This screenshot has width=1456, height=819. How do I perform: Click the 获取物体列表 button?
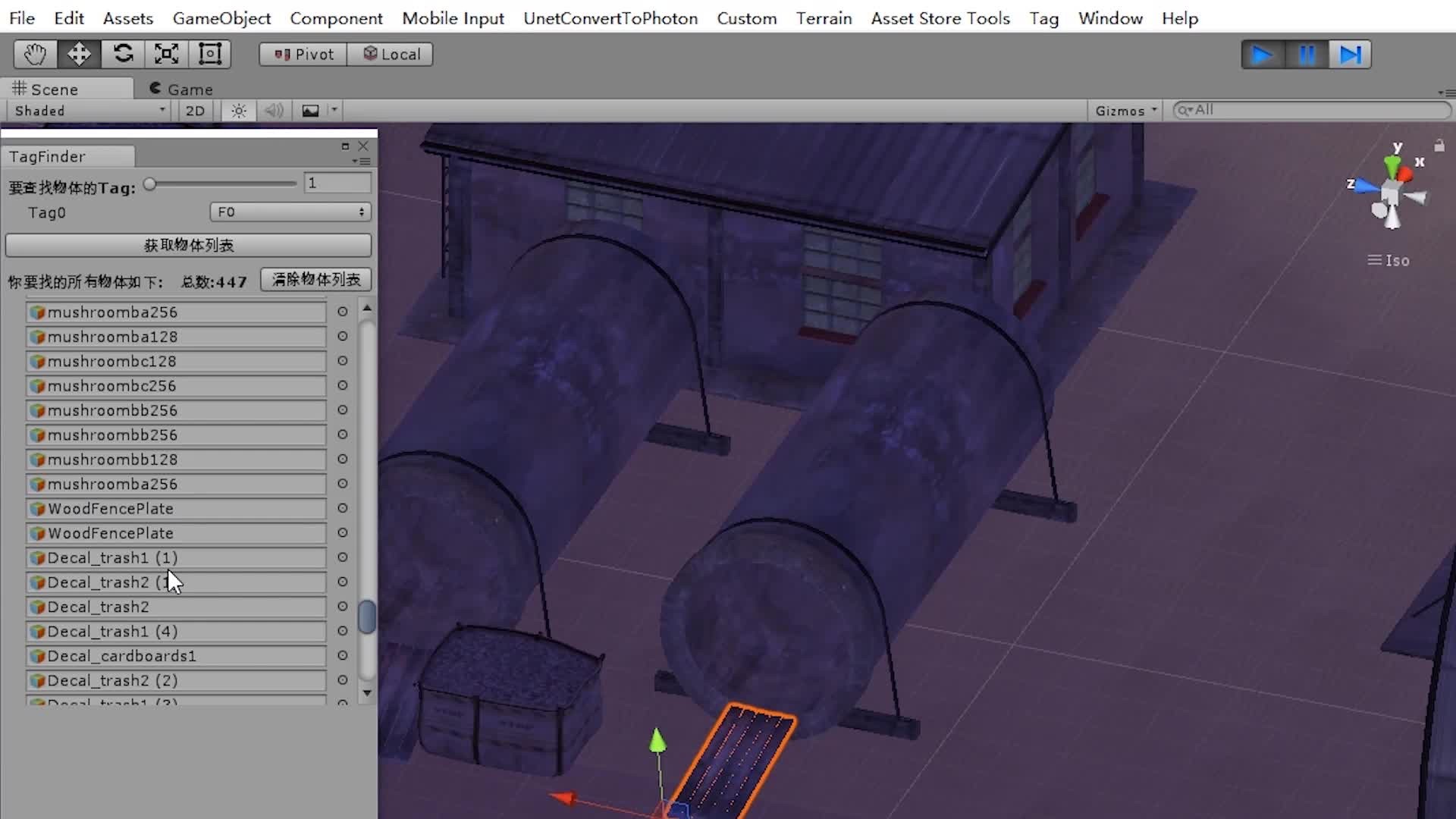point(188,245)
